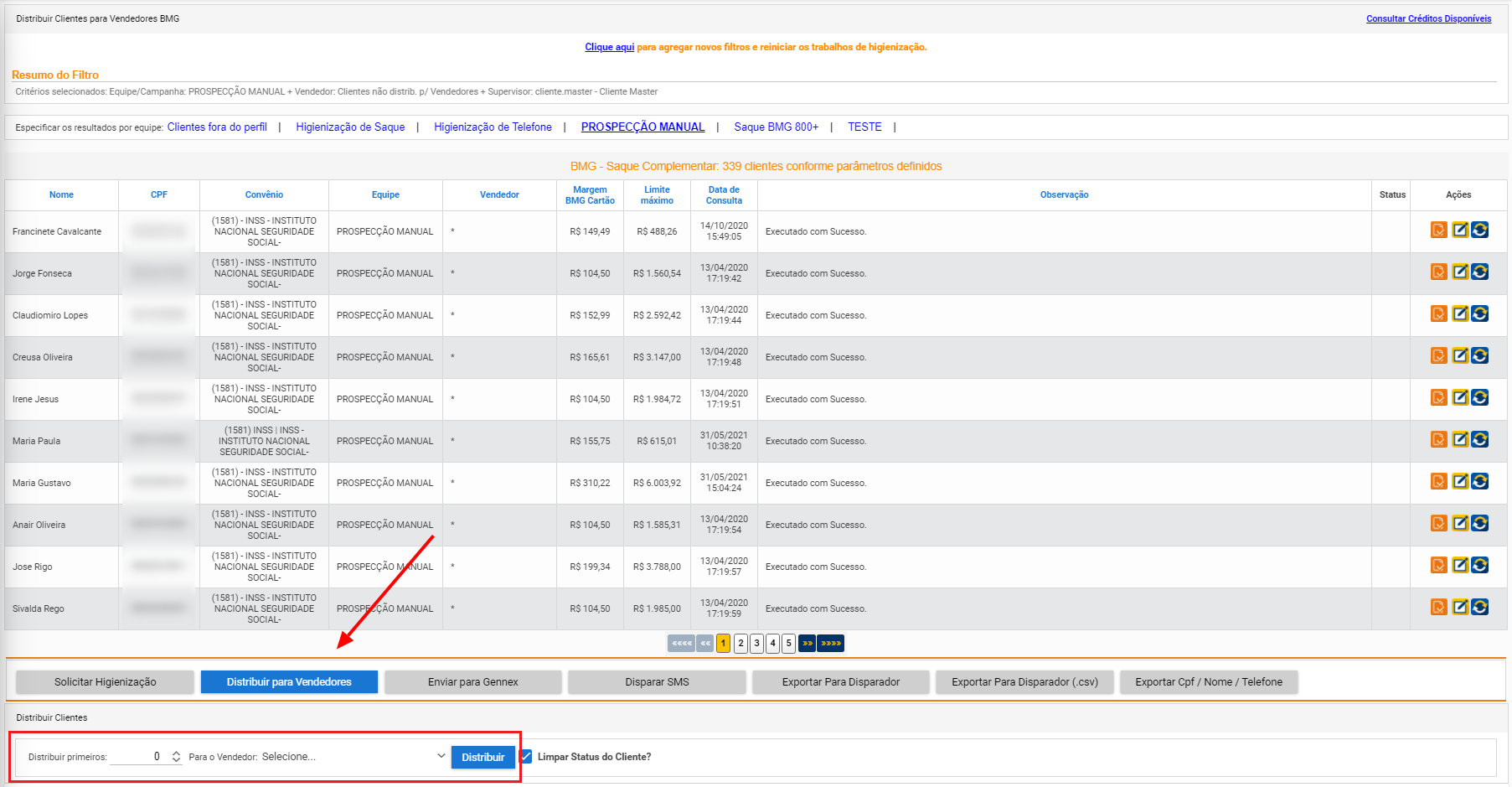
Task: Go to next page with the double-arrow button
Action: [x=807, y=644]
